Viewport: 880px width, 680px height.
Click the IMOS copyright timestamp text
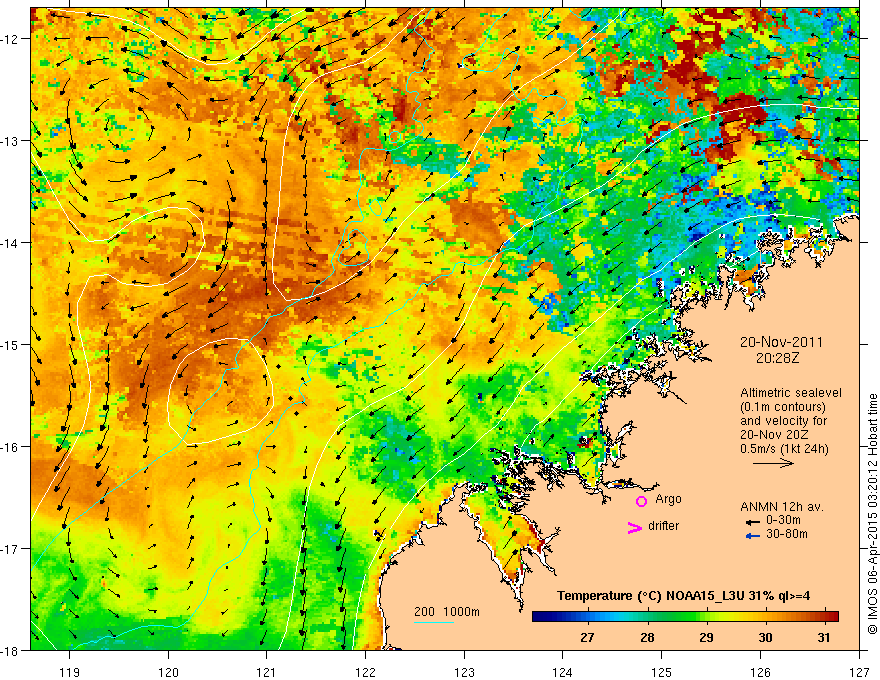coord(872,514)
